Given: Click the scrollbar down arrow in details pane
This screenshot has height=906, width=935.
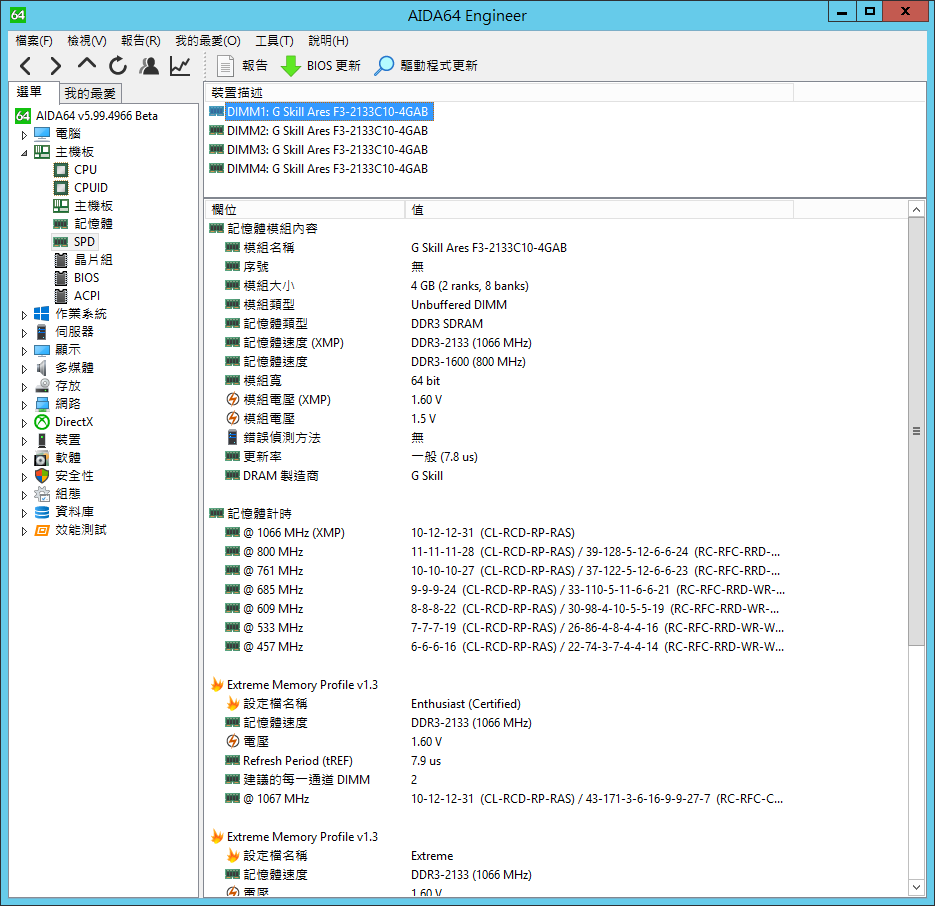Looking at the screenshot, I should [917, 888].
